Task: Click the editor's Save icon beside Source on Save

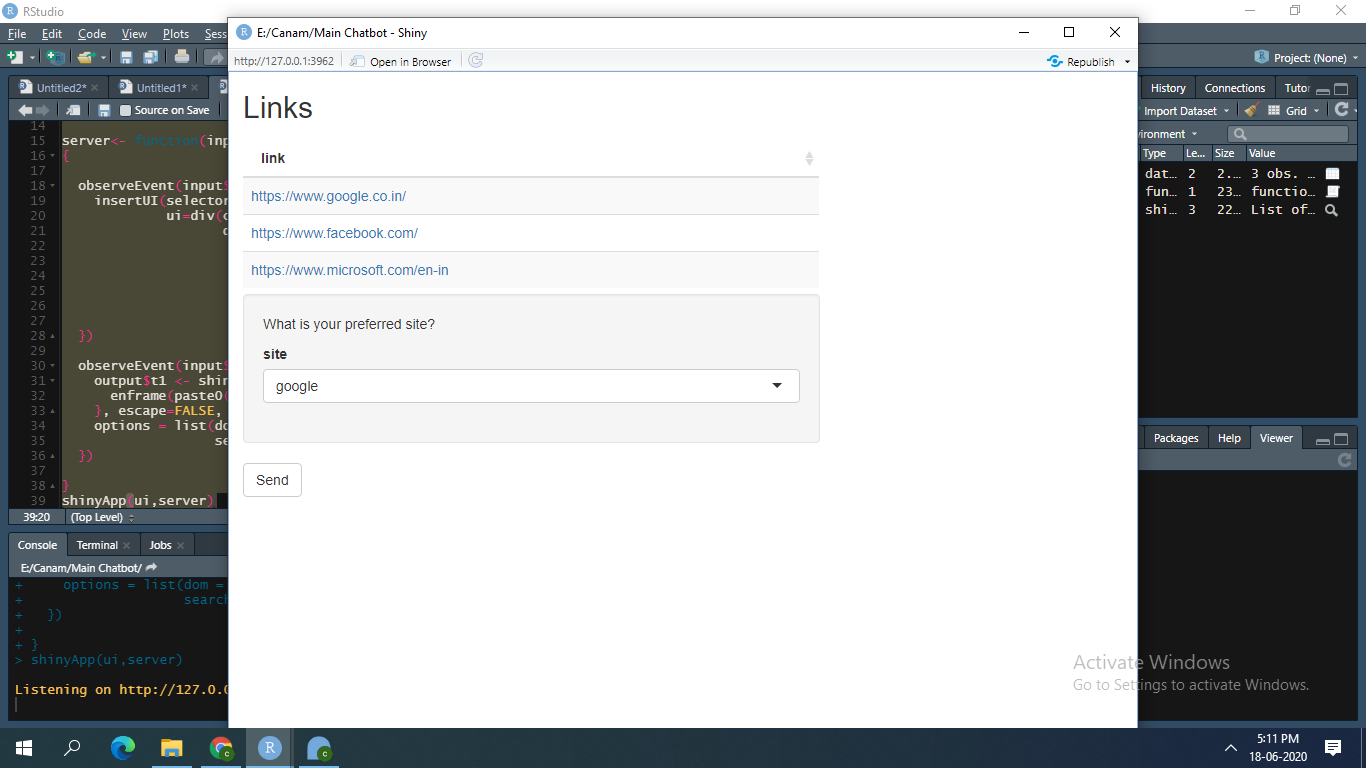Action: [x=104, y=110]
